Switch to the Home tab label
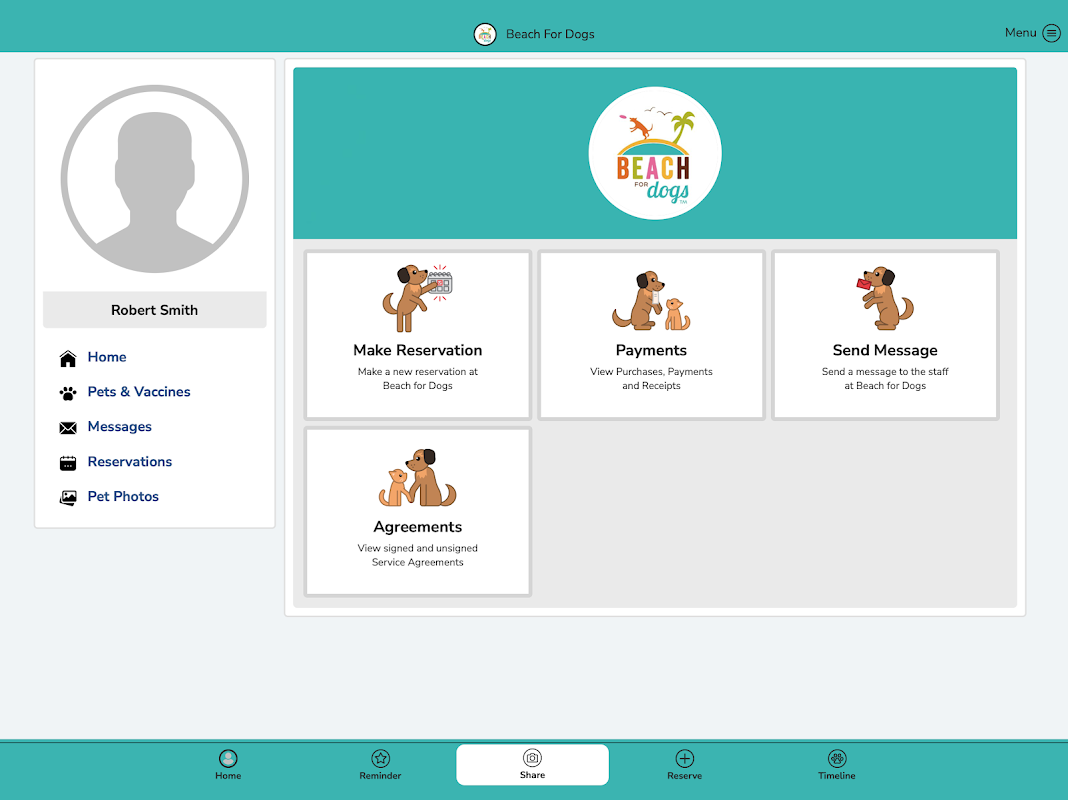 [x=228, y=775]
